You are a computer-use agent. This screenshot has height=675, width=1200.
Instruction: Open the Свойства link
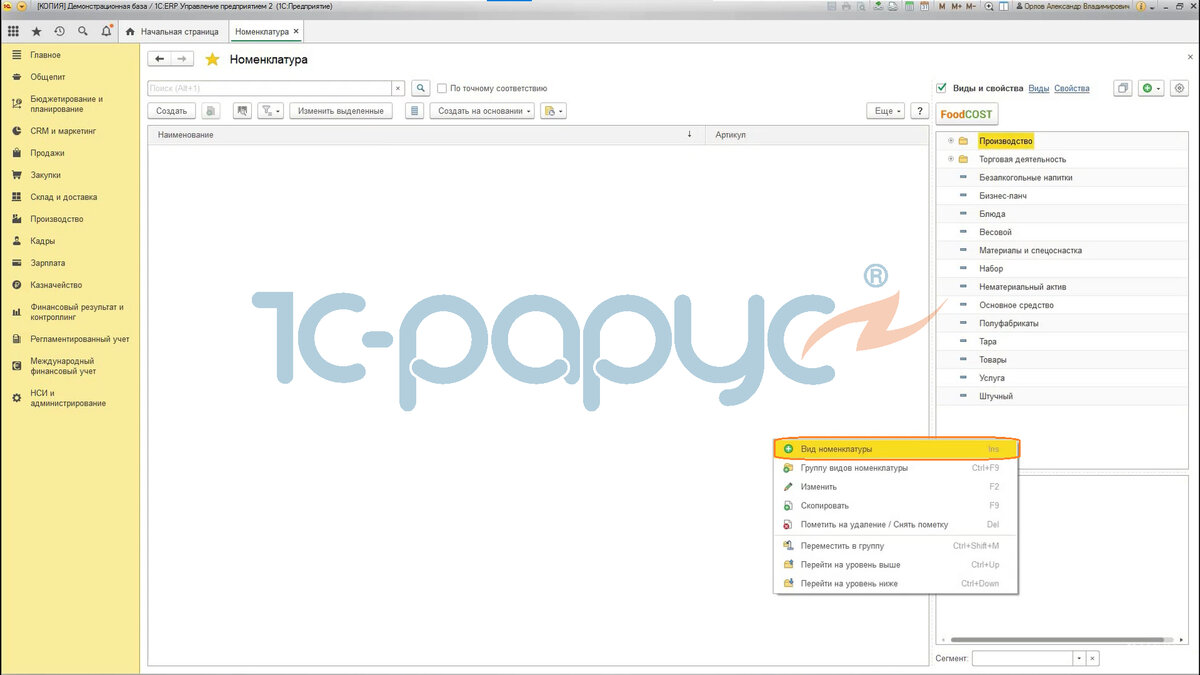[x=1072, y=89]
